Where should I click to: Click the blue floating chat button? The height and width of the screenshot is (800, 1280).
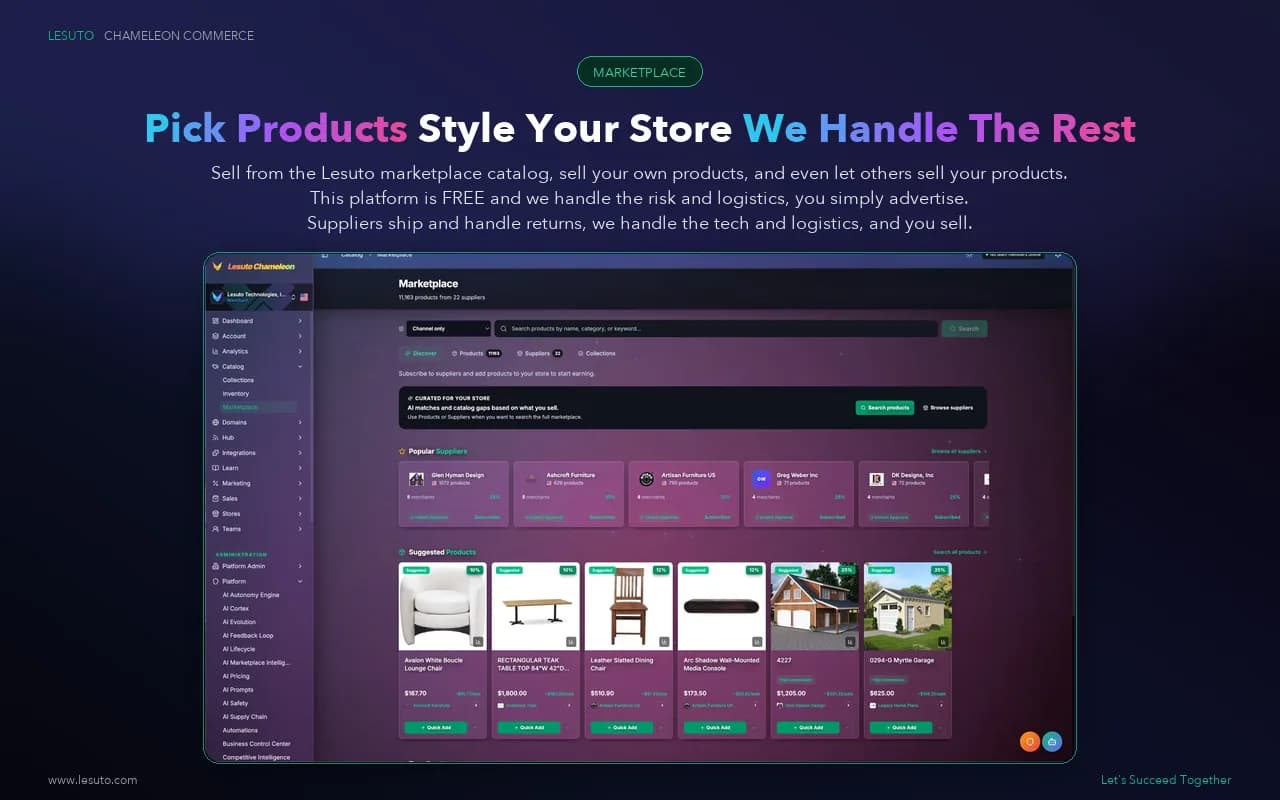tap(1052, 741)
